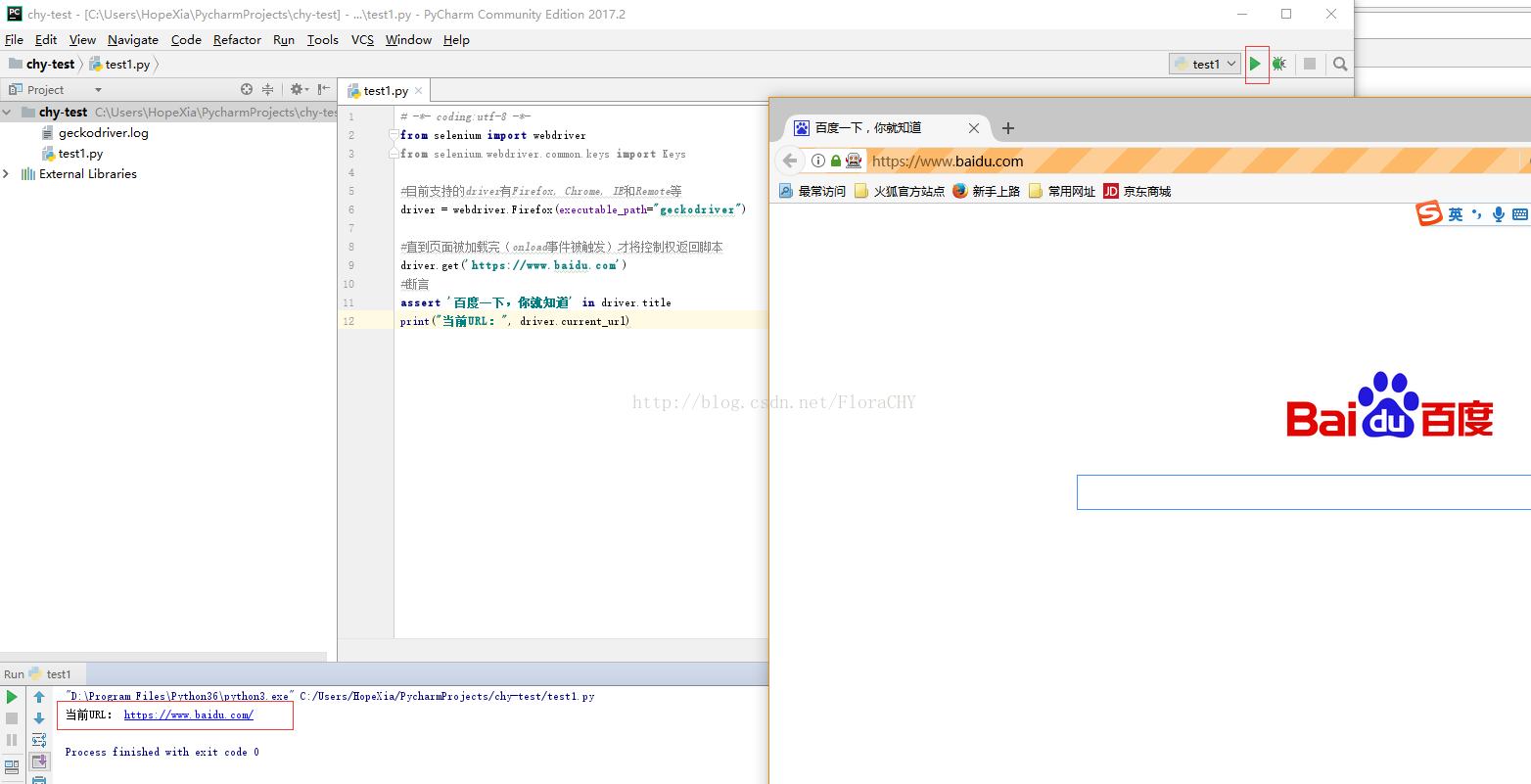Open the 新手上路 bookmark

(987, 191)
